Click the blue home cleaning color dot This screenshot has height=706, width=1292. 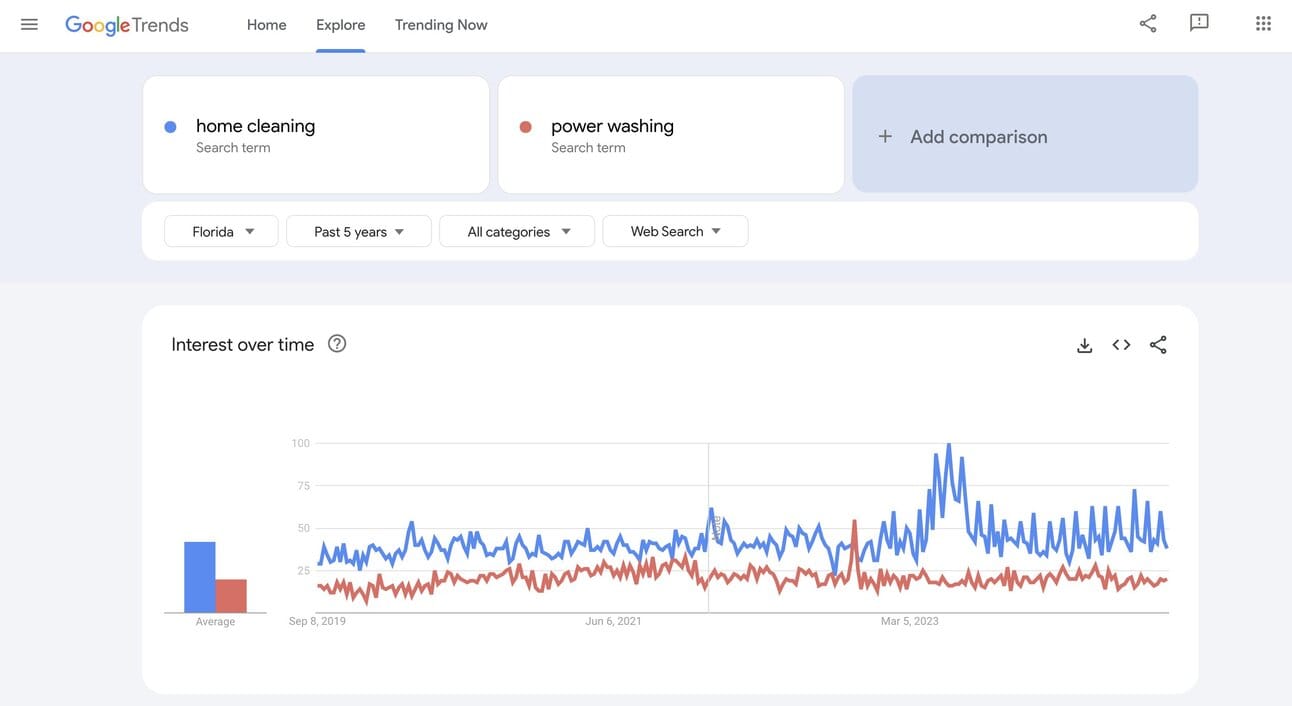(170, 127)
